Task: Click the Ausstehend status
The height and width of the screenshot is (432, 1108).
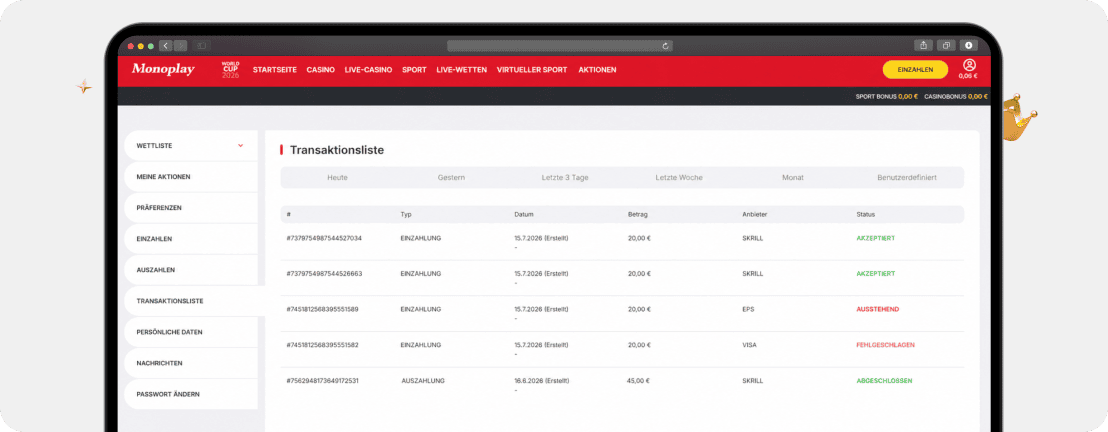Action: (x=878, y=309)
